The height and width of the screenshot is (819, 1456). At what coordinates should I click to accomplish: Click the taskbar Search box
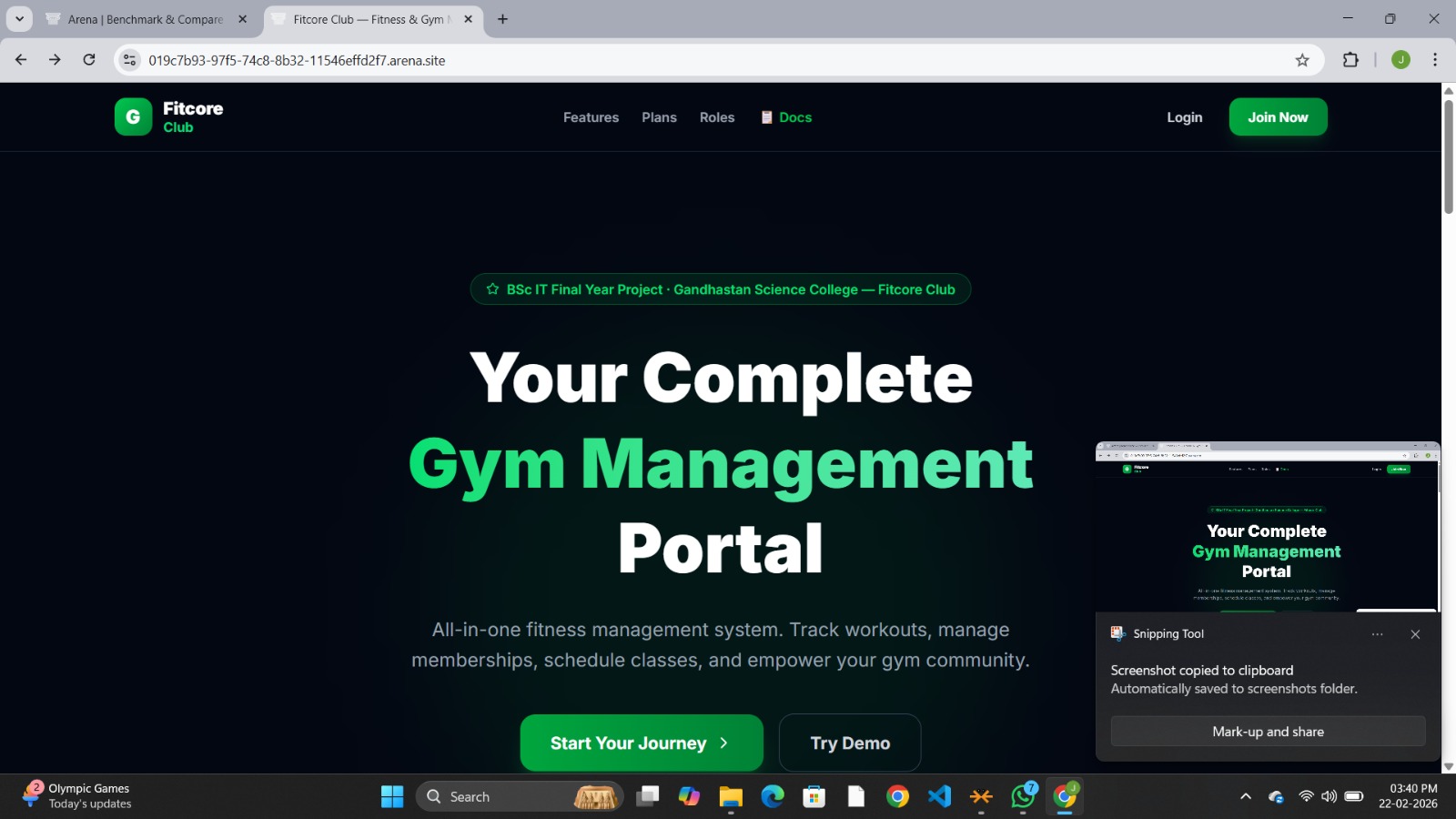520,797
